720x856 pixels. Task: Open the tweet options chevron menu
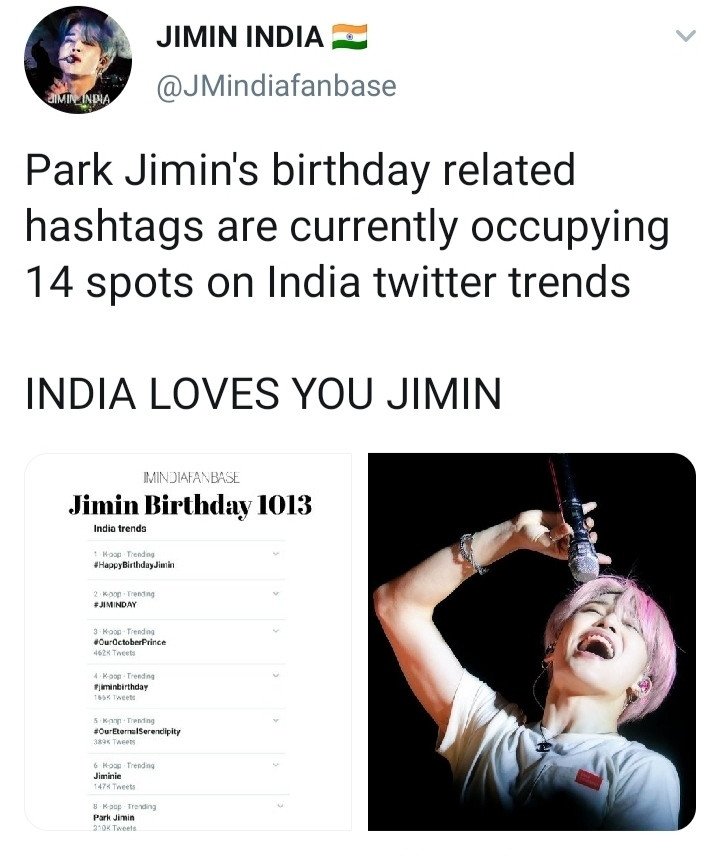click(x=685, y=36)
